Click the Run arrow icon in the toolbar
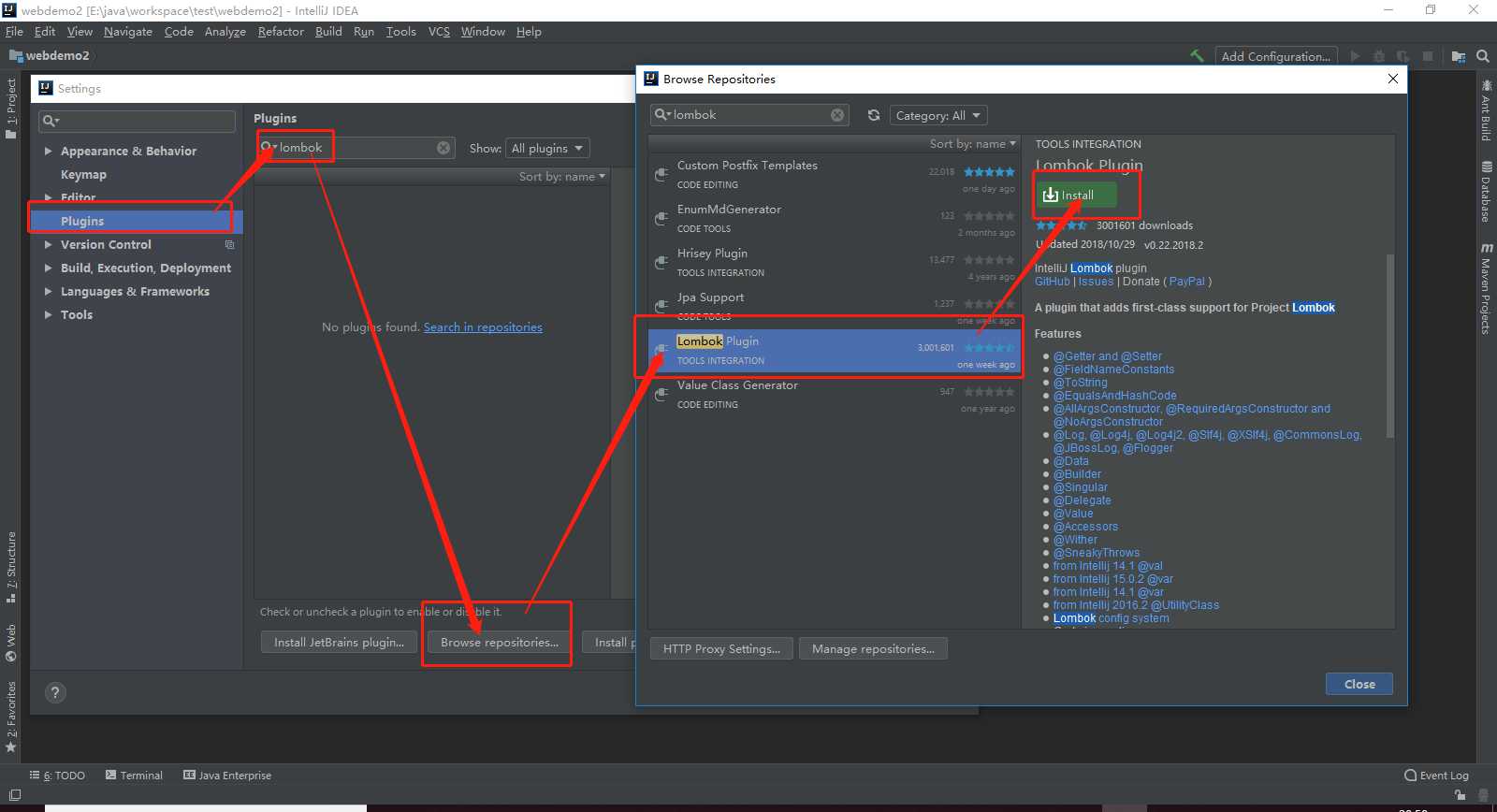 pyautogui.click(x=1355, y=56)
